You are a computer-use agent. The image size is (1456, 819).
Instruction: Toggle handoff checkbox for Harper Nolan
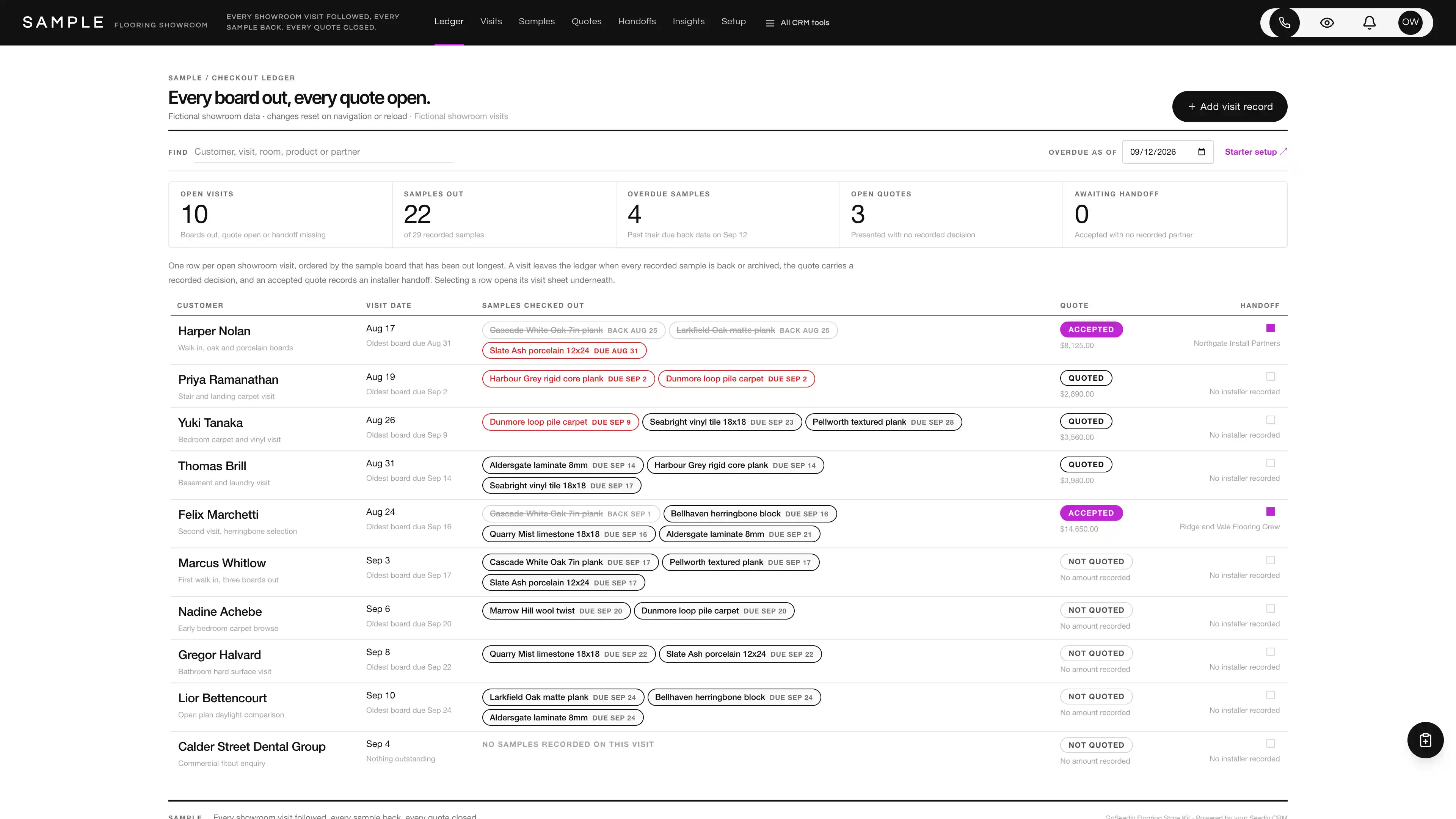(x=1270, y=328)
